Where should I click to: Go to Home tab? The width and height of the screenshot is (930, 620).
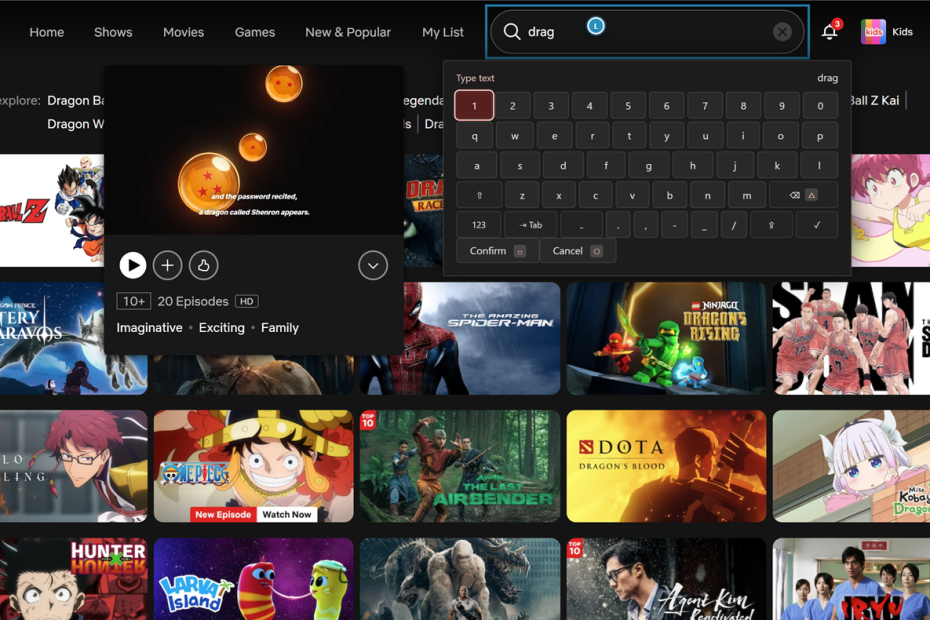(47, 32)
